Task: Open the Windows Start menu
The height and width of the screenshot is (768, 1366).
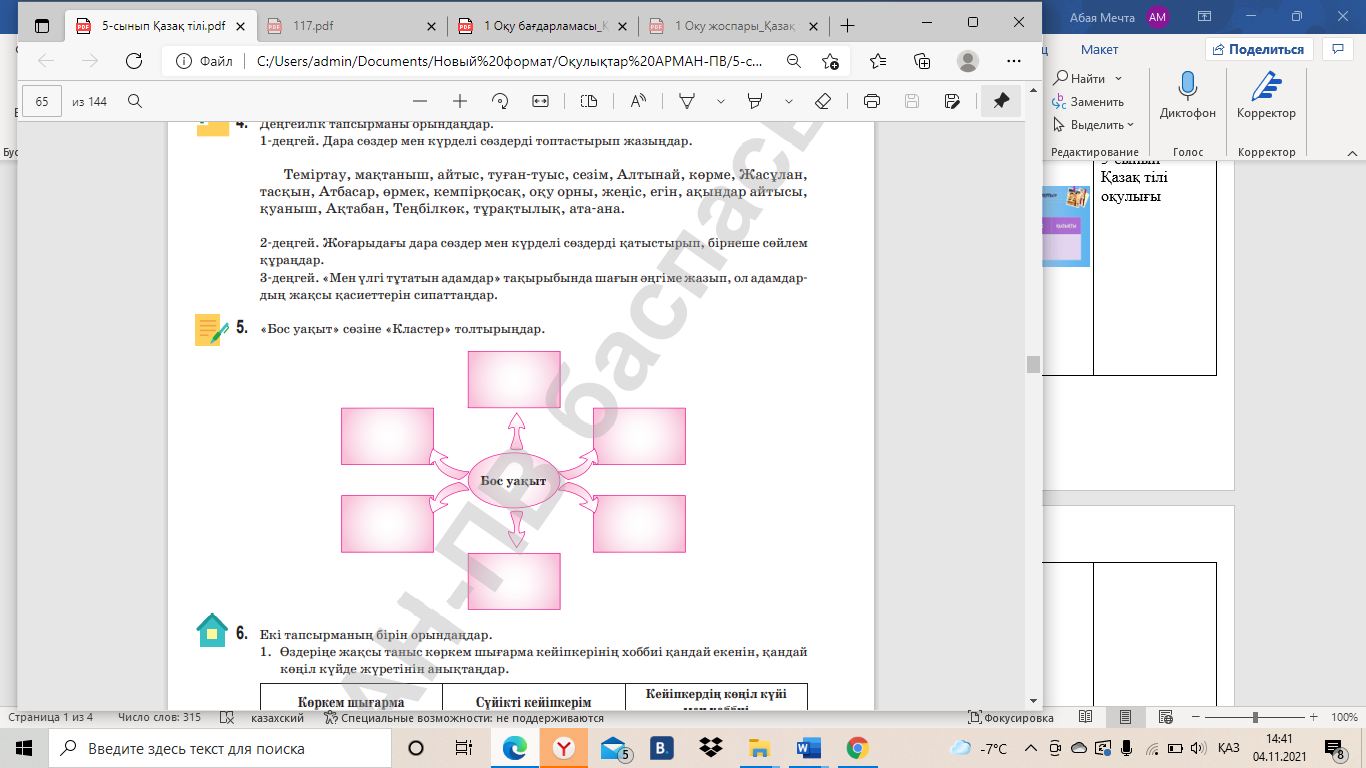Action: tap(24, 748)
